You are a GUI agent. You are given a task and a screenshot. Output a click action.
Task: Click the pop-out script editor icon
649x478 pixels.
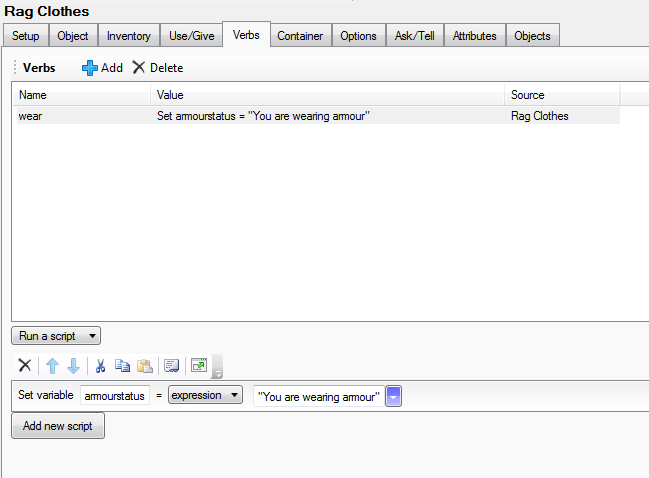click(198, 366)
